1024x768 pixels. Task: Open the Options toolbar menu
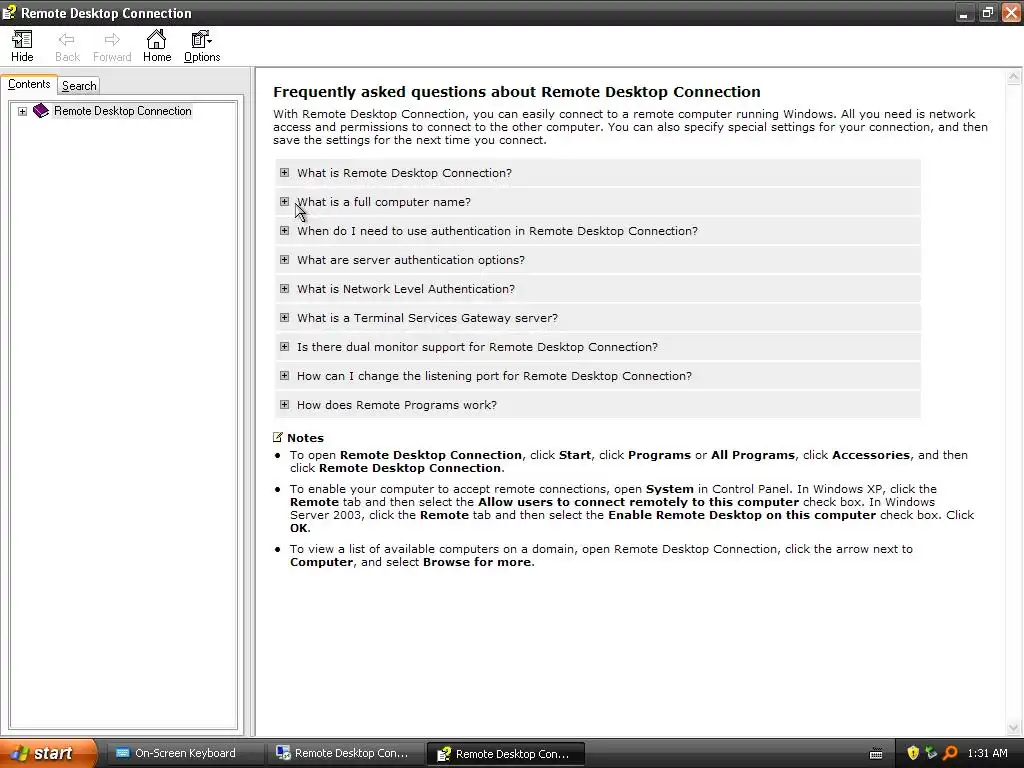coord(202,46)
